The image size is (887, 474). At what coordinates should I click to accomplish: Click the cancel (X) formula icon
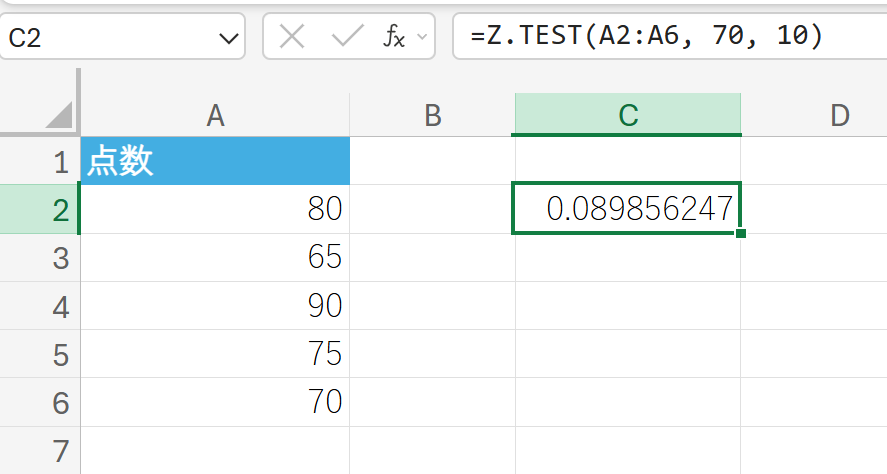tap(292, 38)
